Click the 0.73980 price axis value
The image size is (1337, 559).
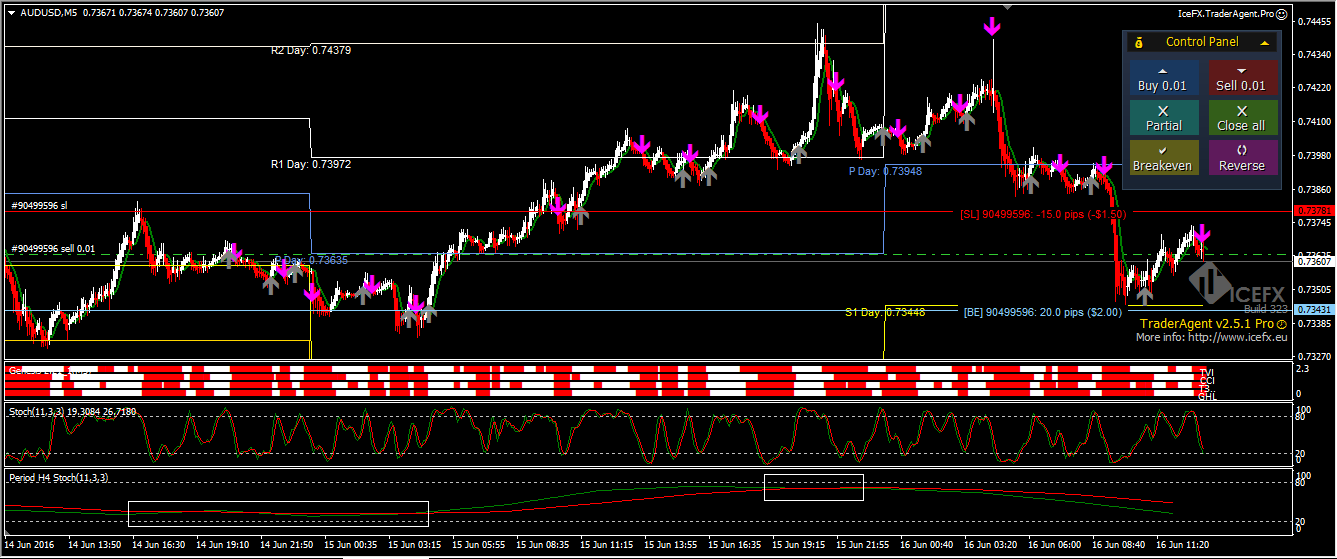(1315, 155)
